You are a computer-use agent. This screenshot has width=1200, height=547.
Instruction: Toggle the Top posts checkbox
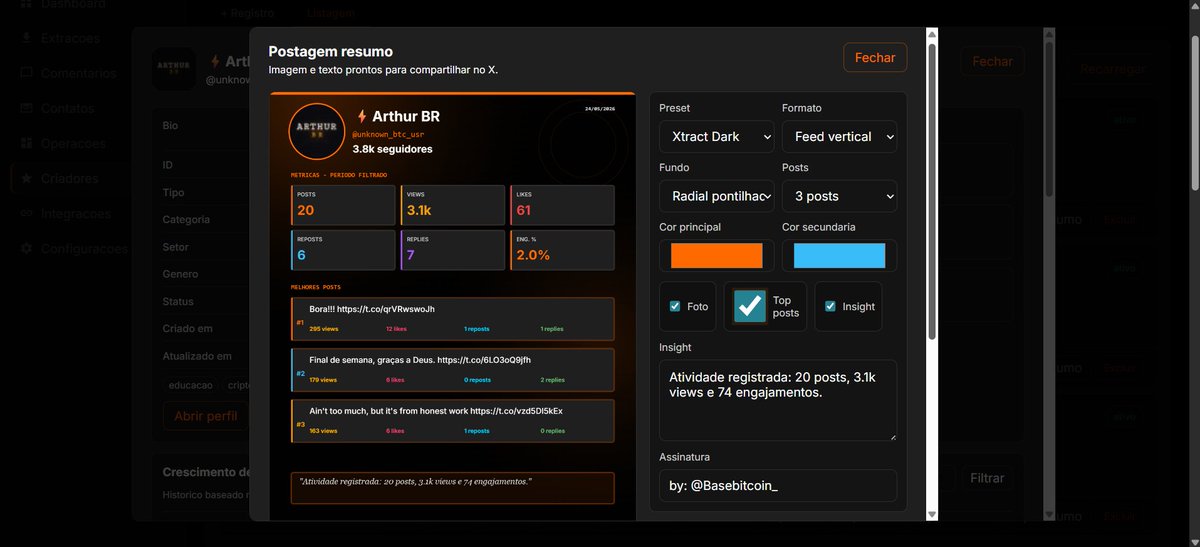[x=749, y=306]
